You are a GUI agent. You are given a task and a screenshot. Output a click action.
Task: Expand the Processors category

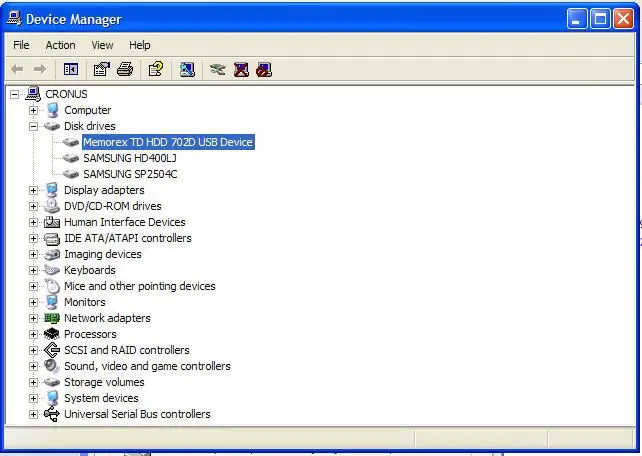click(34, 334)
